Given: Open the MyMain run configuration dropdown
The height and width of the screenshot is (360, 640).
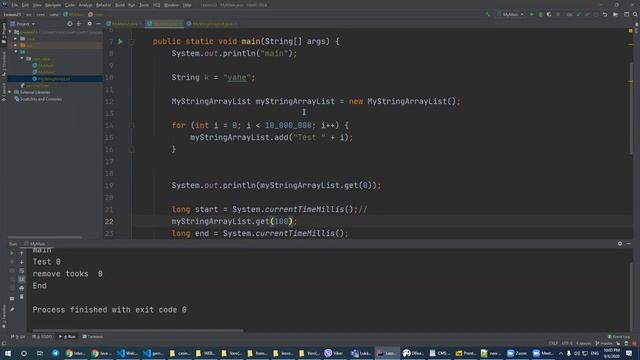Looking at the screenshot, I should [511, 14].
